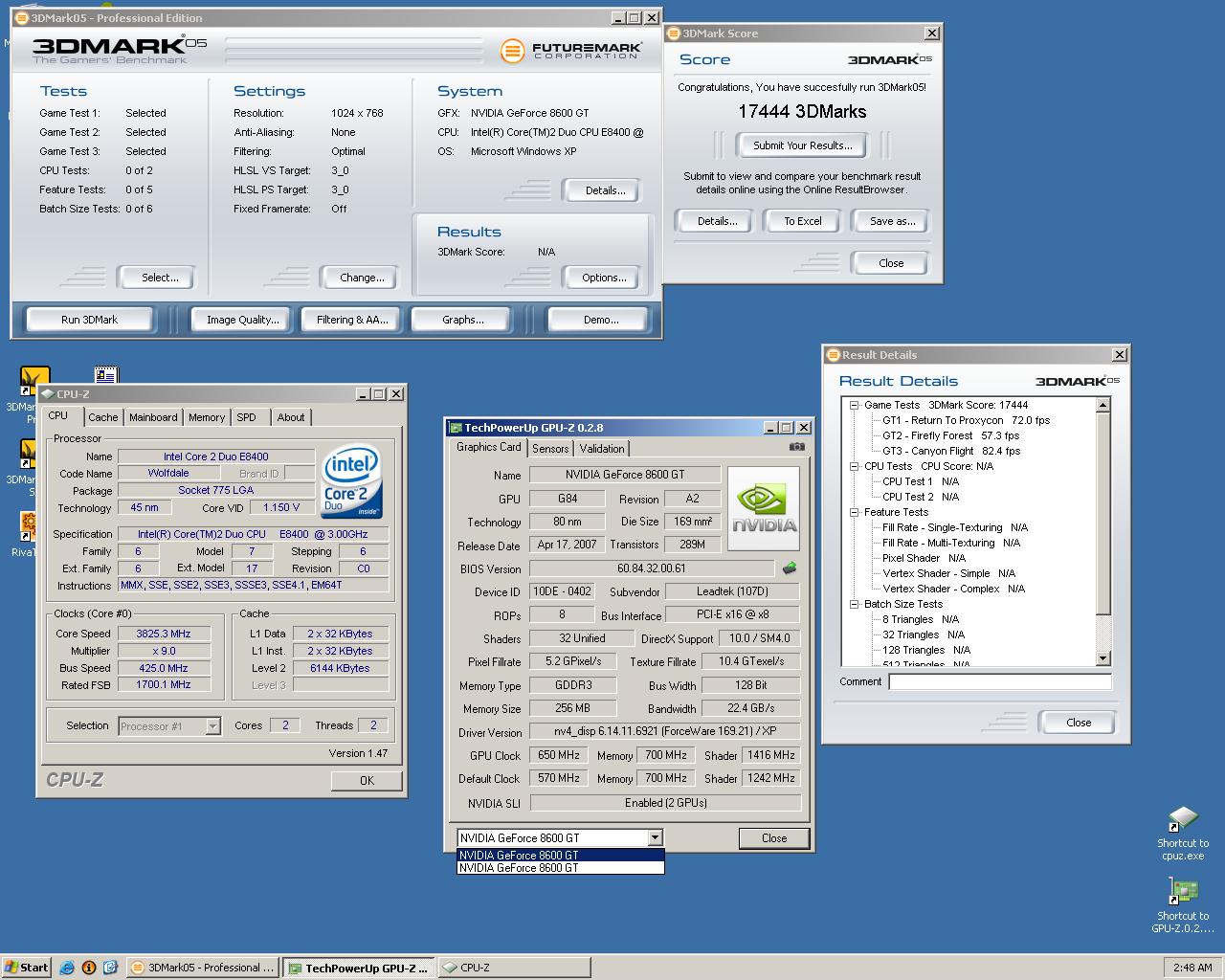Viewport: 1225px width, 980px height.
Task: Collapse the CPU Tests tree node
Action: (x=855, y=466)
